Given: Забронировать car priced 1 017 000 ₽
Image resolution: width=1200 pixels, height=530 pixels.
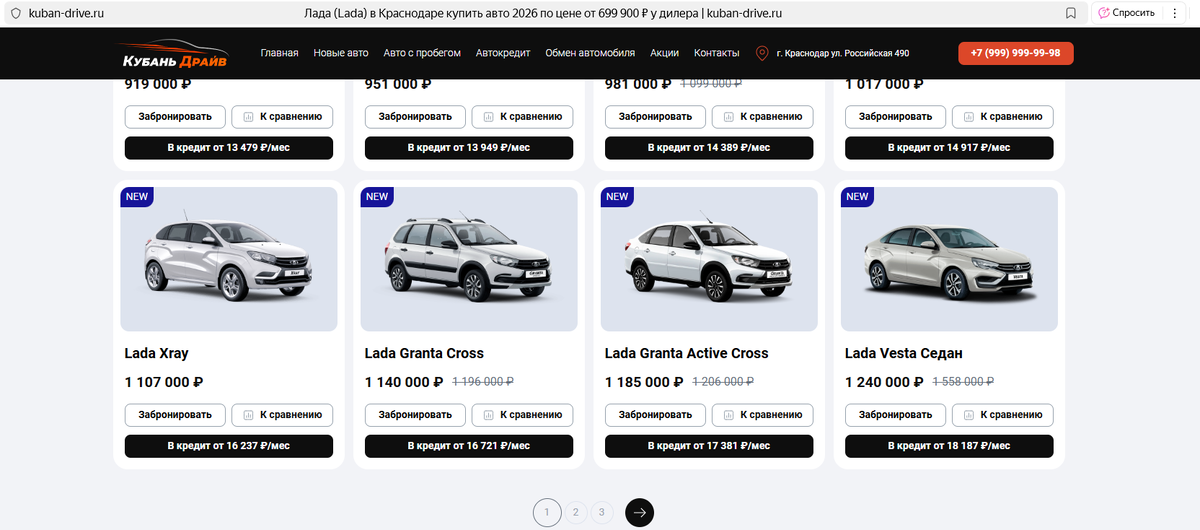Looking at the screenshot, I should tap(895, 116).
